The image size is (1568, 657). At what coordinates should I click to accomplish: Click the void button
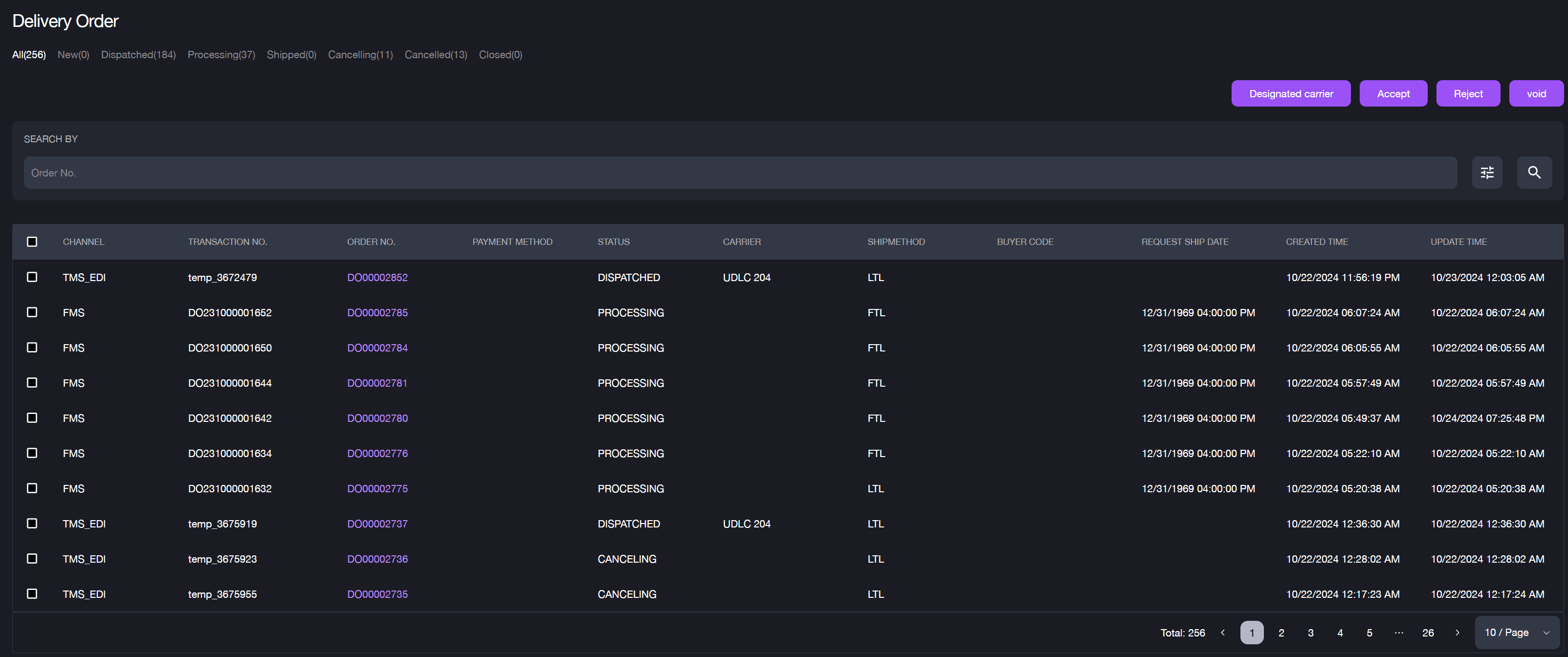coord(1536,93)
